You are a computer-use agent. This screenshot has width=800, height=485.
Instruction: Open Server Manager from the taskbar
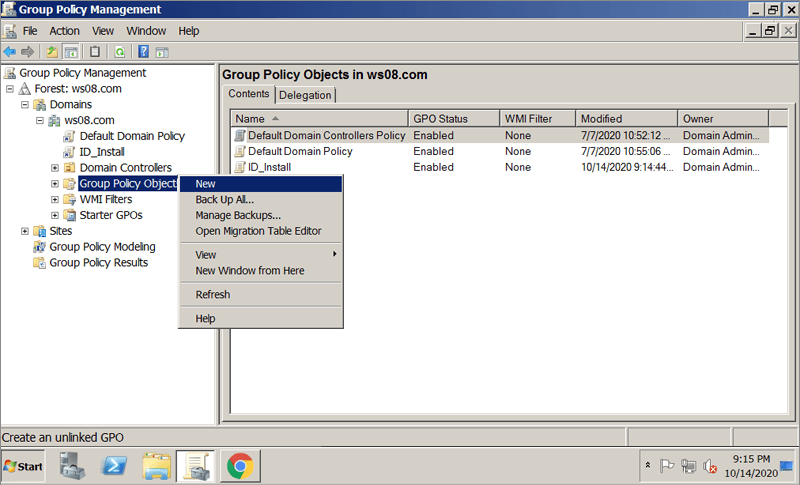point(72,466)
